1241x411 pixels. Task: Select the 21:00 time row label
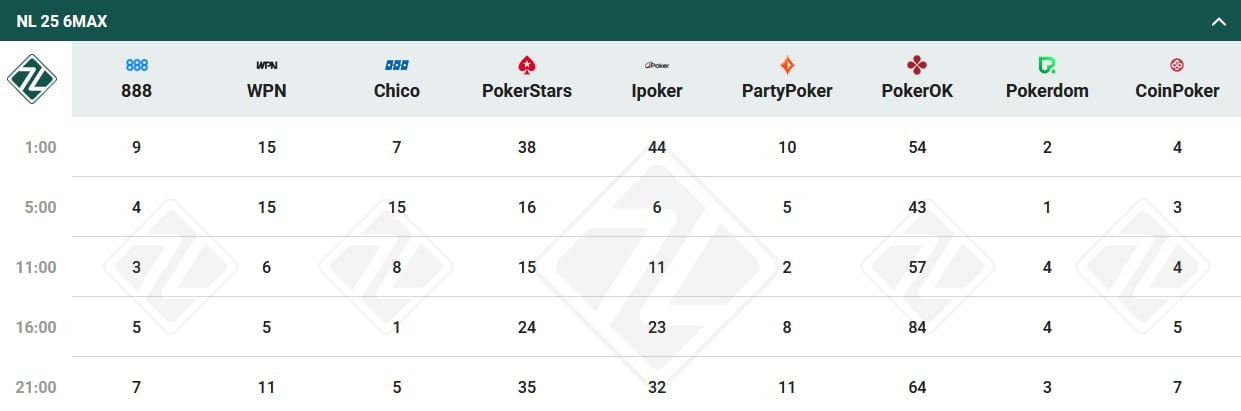(x=40, y=387)
